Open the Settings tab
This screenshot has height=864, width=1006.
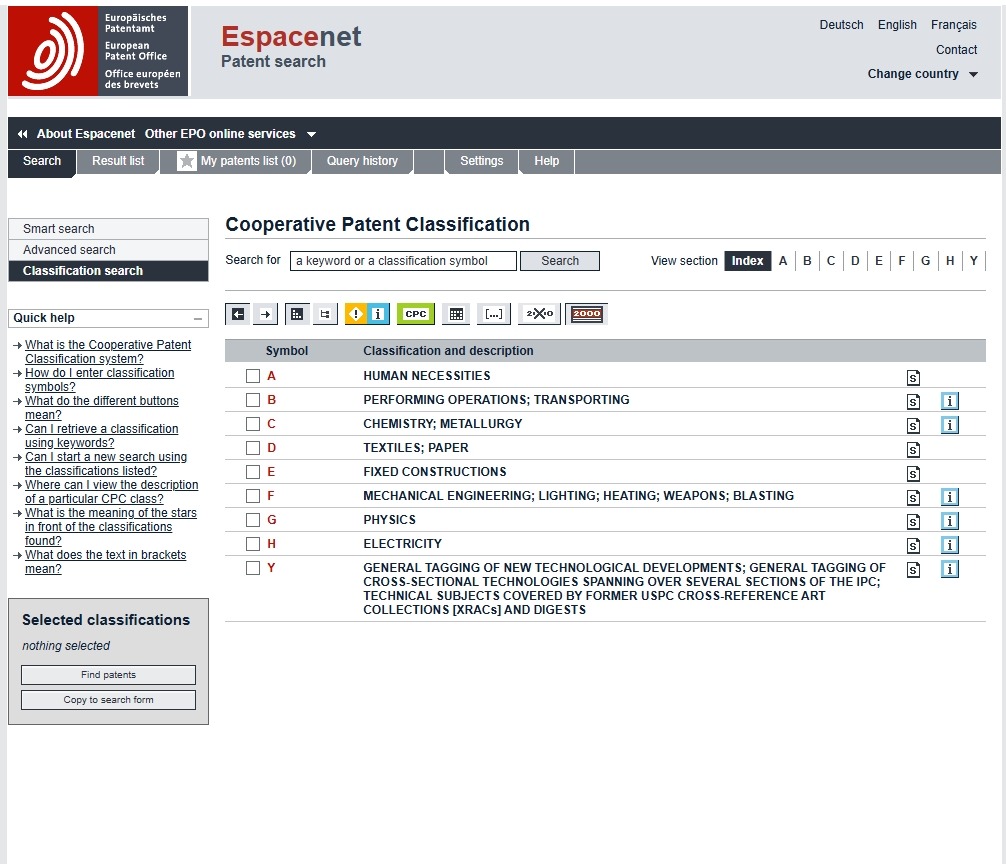coord(481,161)
